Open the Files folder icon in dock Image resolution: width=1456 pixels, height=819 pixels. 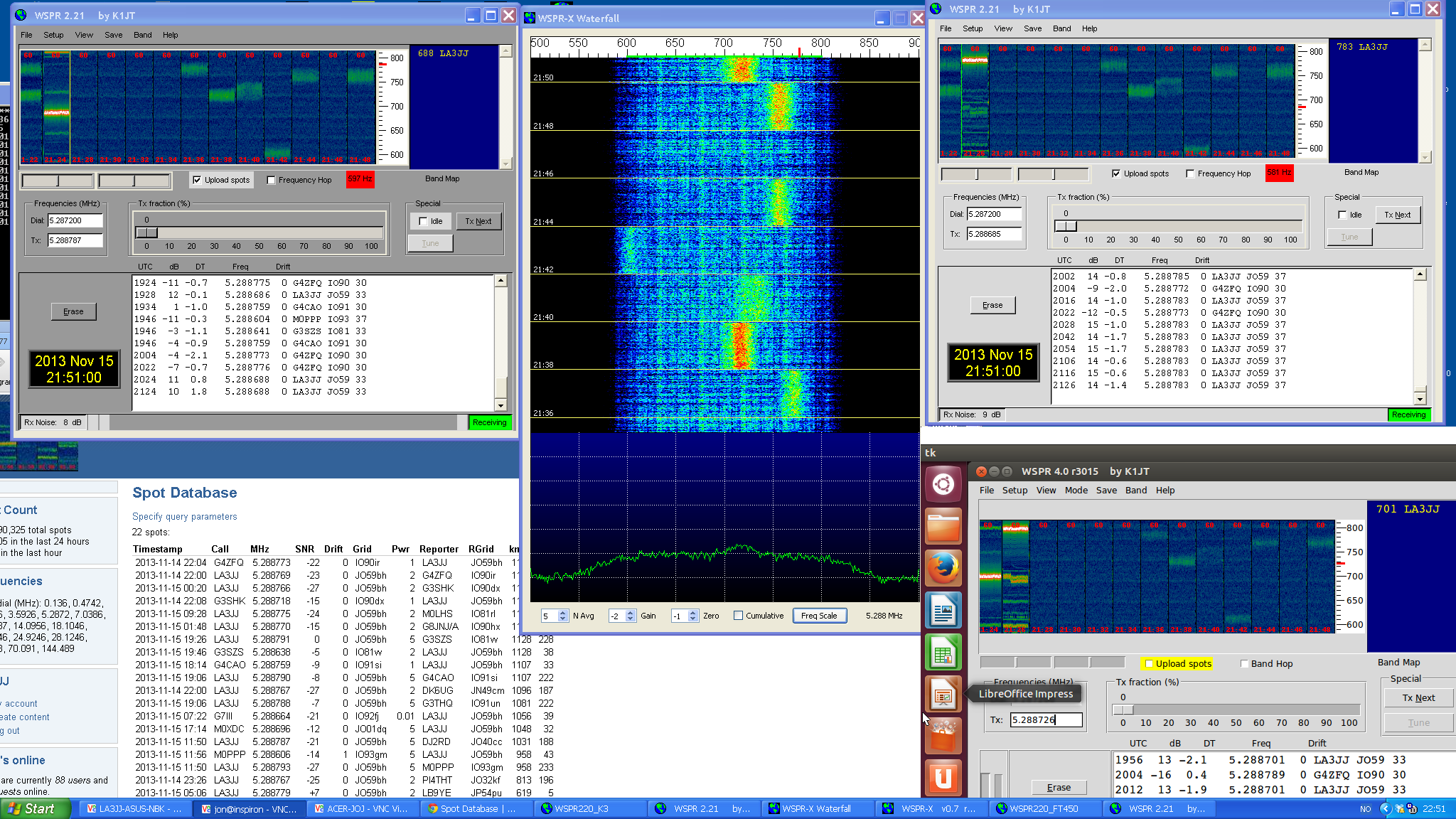[943, 528]
